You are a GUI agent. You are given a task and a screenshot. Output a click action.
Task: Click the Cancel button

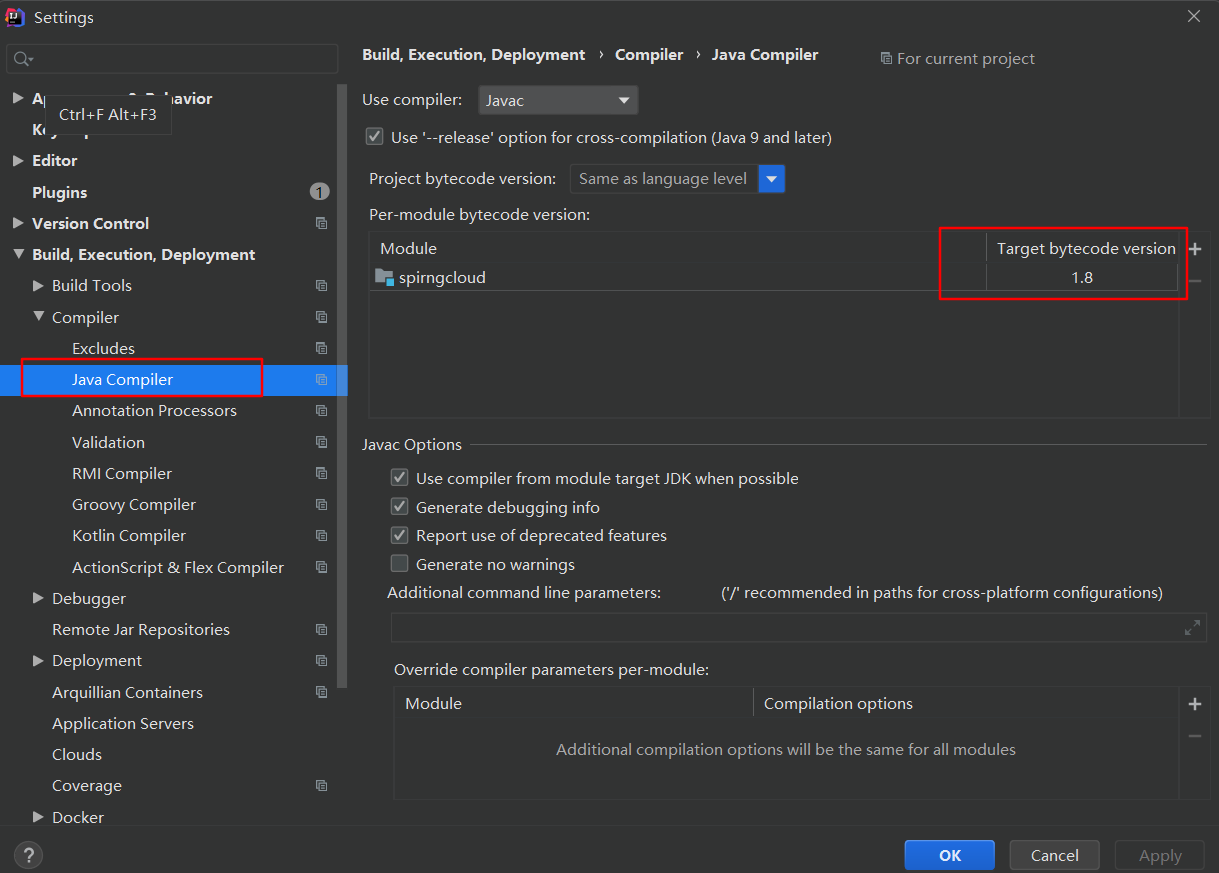[x=1054, y=855]
